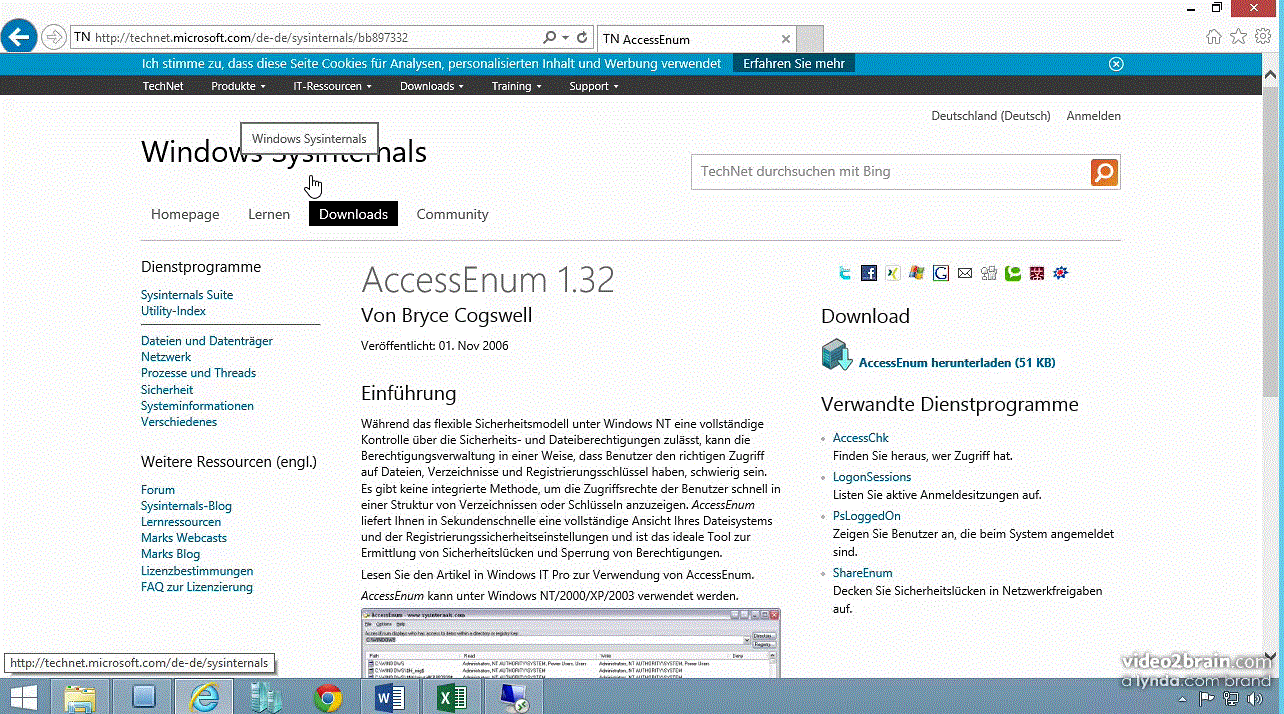Open the ShareEnum related tool link
This screenshot has height=714, width=1284.
[x=862, y=573]
